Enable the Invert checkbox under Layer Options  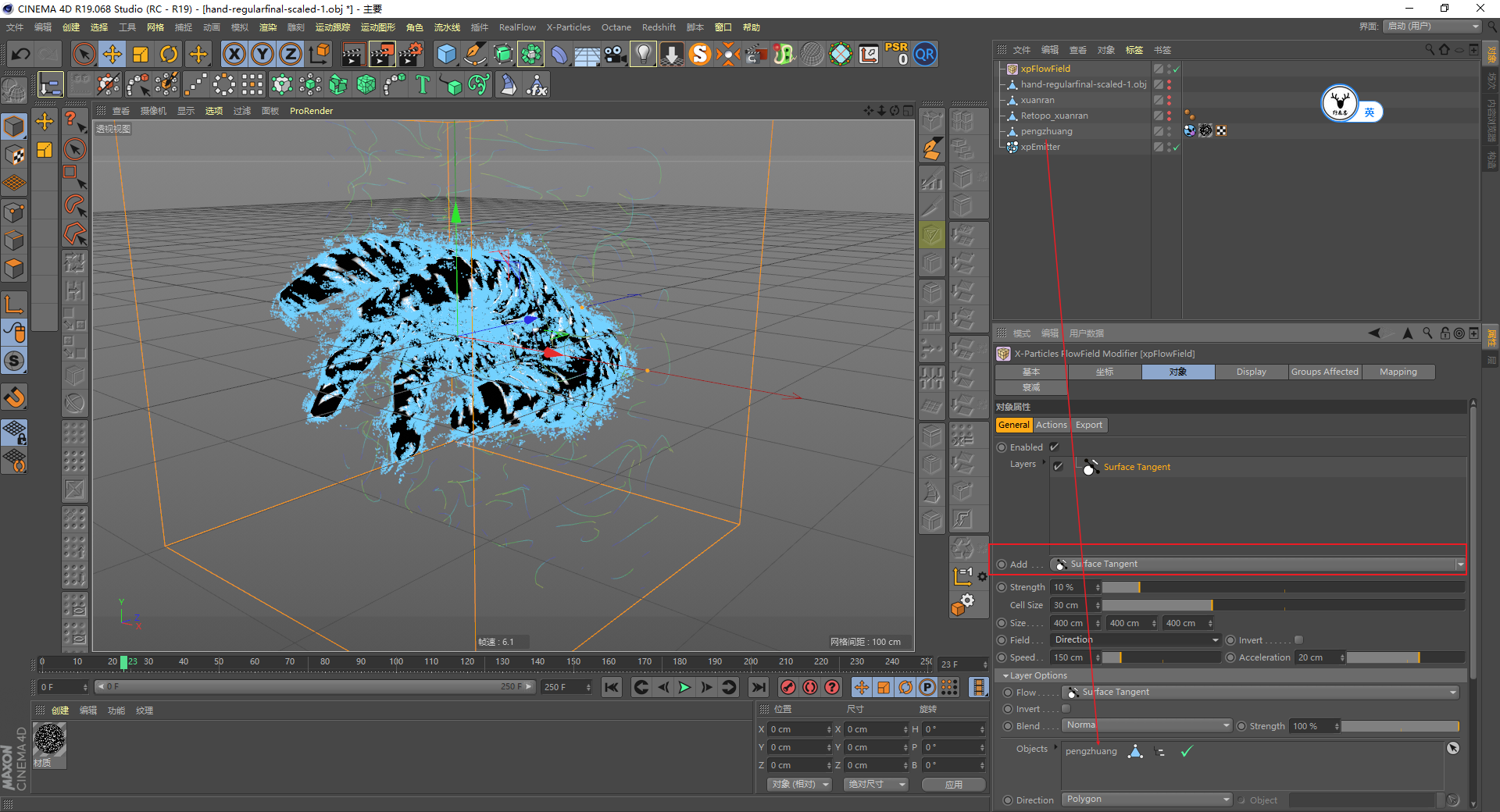point(1066,709)
